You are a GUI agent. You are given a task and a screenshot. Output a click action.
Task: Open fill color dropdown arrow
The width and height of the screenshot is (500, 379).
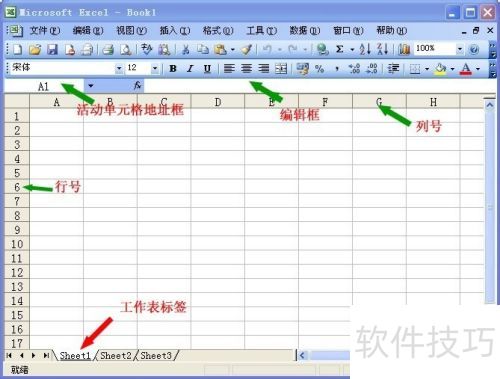[x=452, y=69]
